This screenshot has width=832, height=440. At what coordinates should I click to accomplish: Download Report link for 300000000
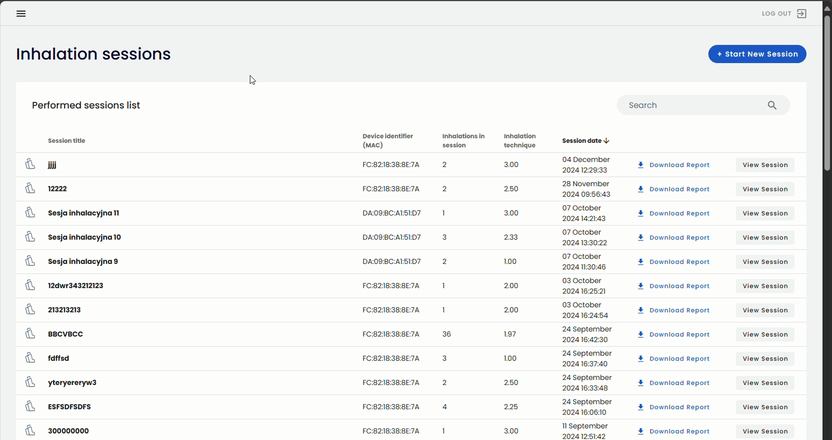[x=673, y=432]
